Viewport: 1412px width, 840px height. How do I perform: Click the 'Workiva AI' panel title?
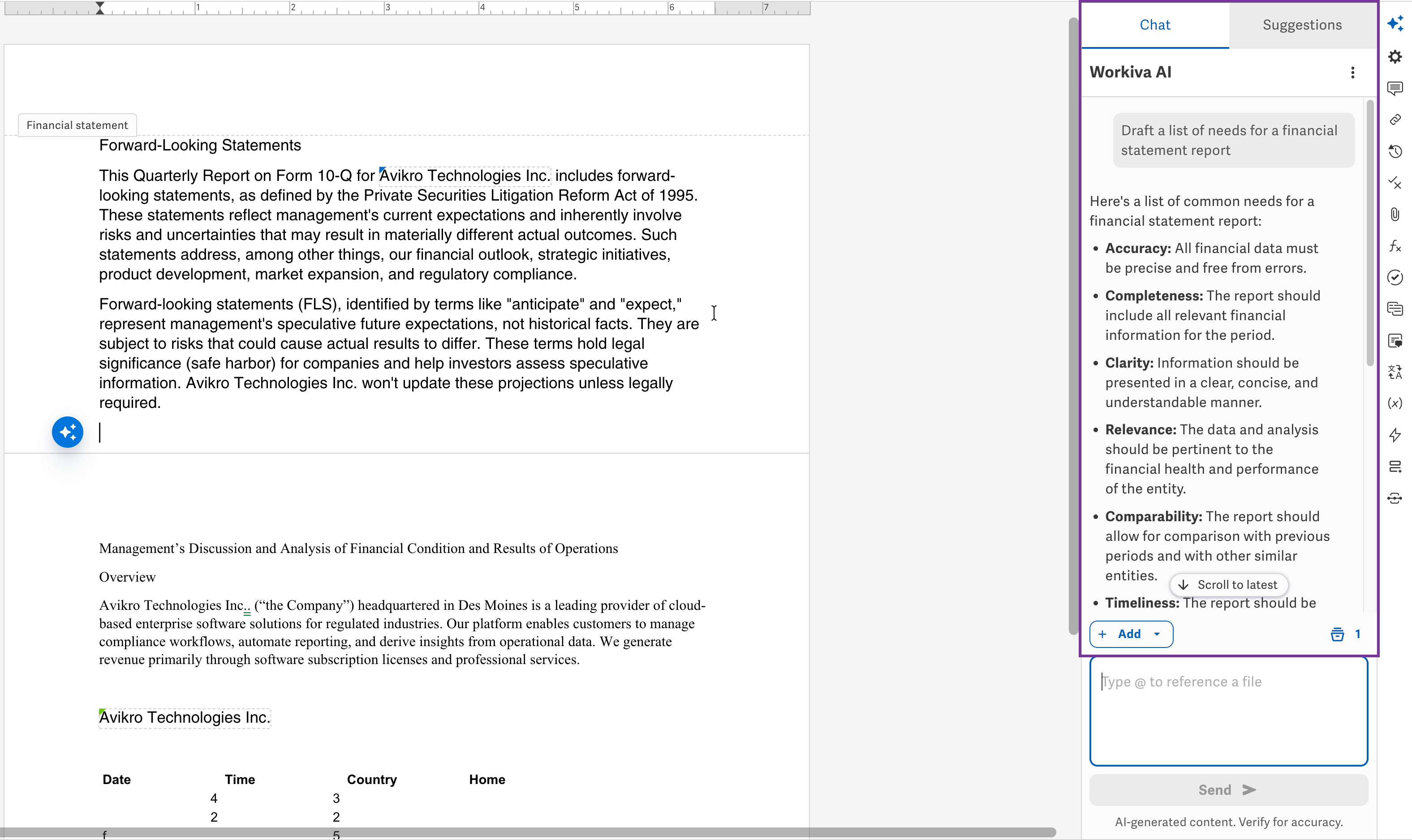pyautogui.click(x=1130, y=73)
